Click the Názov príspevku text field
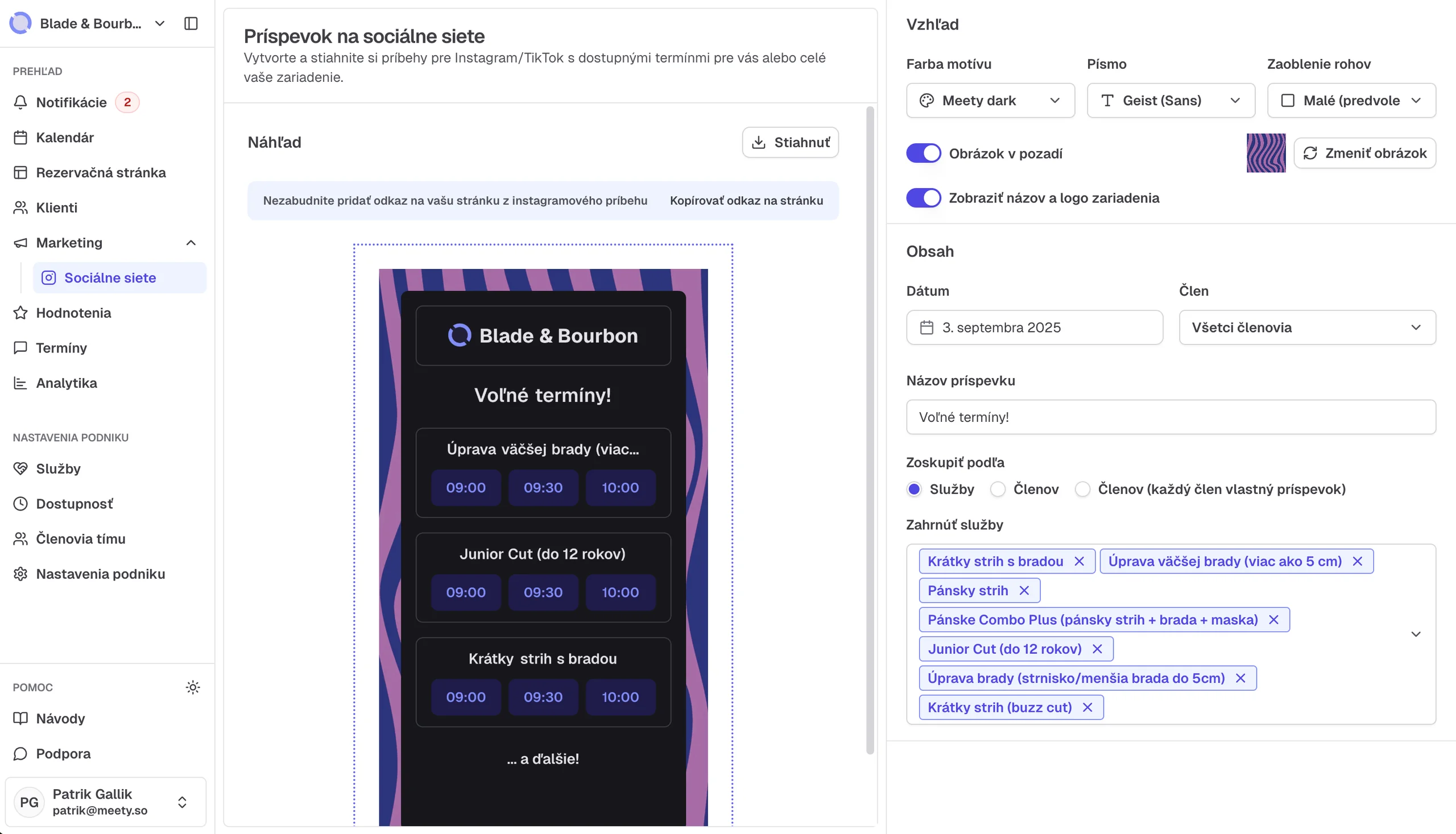This screenshot has height=834, width=1456. click(x=1170, y=417)
